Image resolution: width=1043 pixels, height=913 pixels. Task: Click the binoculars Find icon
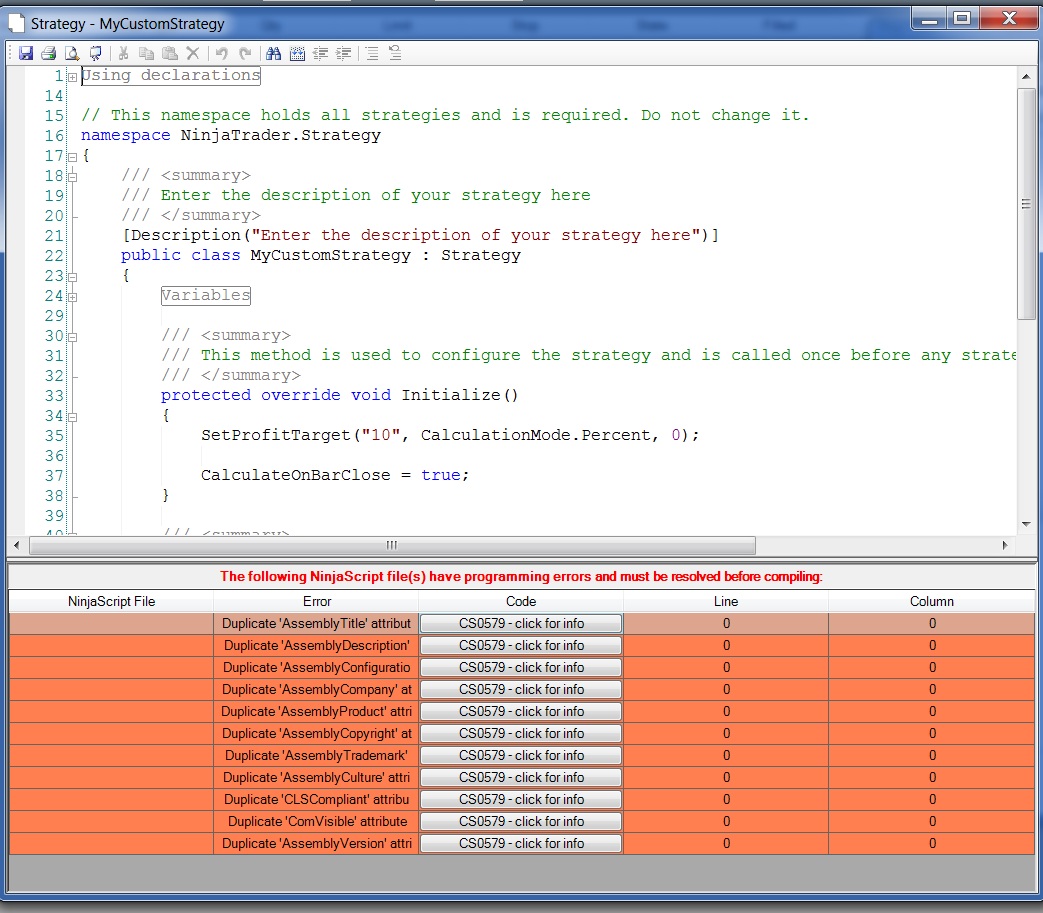(273, 54)
